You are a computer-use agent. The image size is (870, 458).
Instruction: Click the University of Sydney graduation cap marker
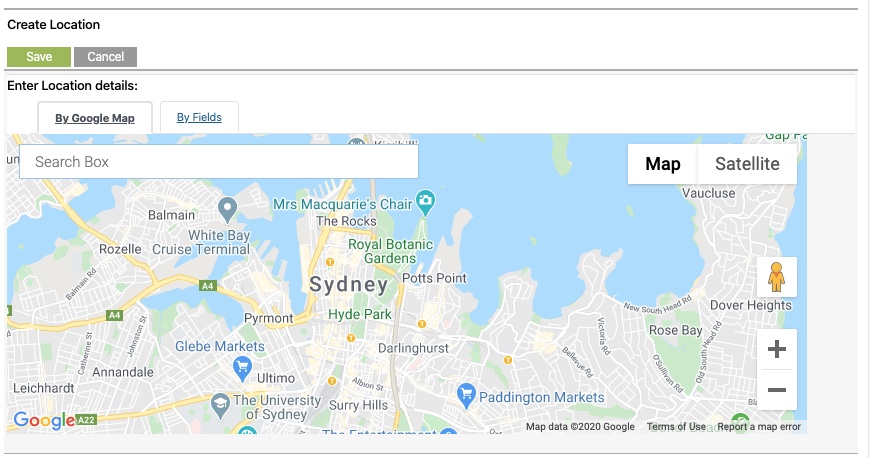(220, 406)
